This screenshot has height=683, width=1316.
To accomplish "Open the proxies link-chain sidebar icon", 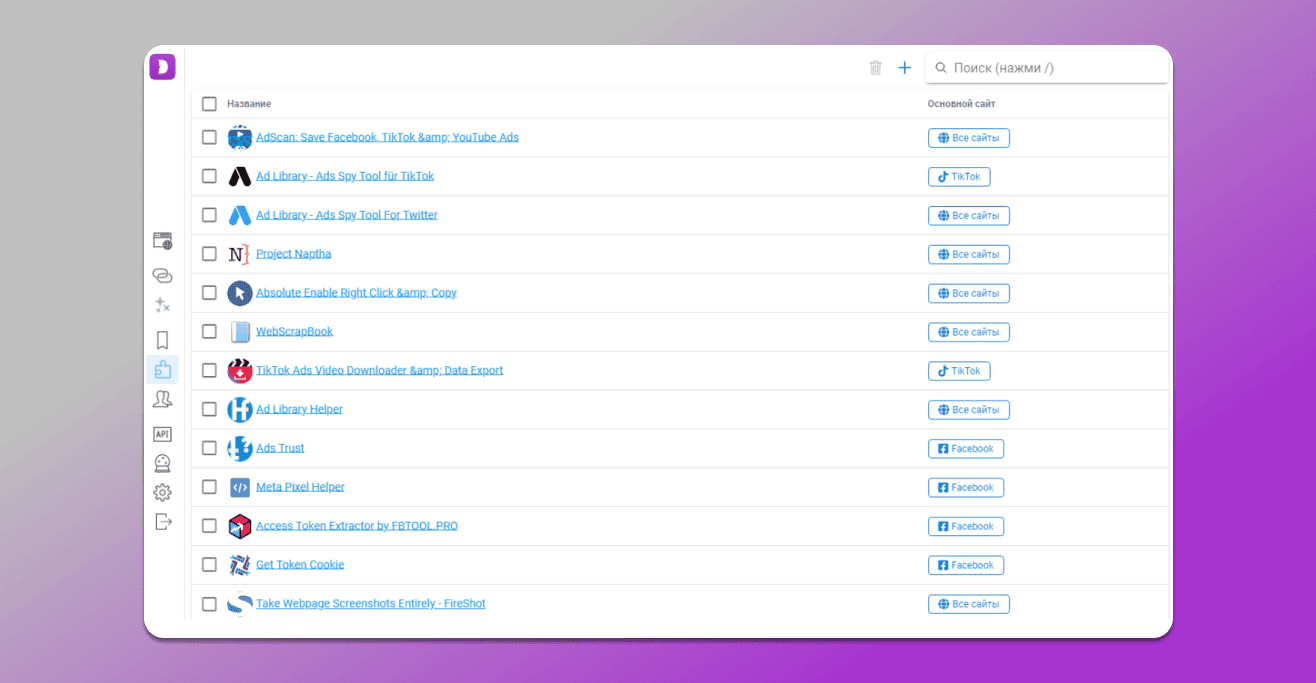I will click(x=162, y=275).
